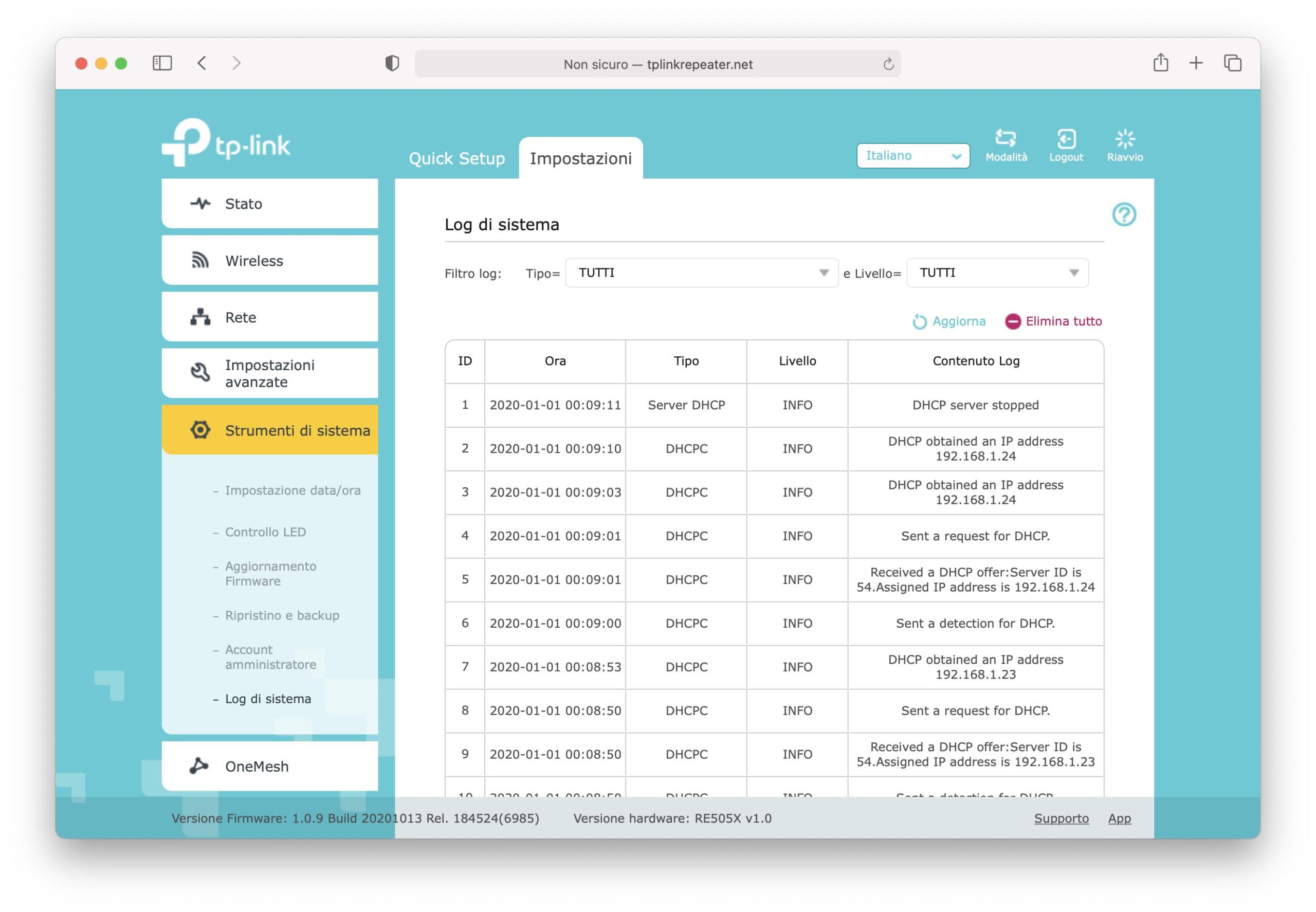This screenshot has height=912, width=1316.
Task: Open Impostazioni avanzate menu section
Action: coord(270,373)
